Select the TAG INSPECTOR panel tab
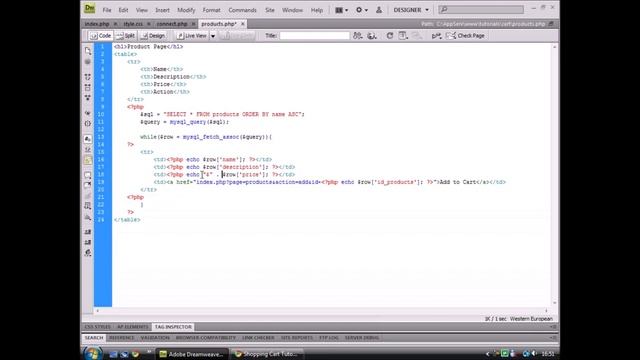Image resolution: width=640 pixels, height=360 pixels. (173, 327)
